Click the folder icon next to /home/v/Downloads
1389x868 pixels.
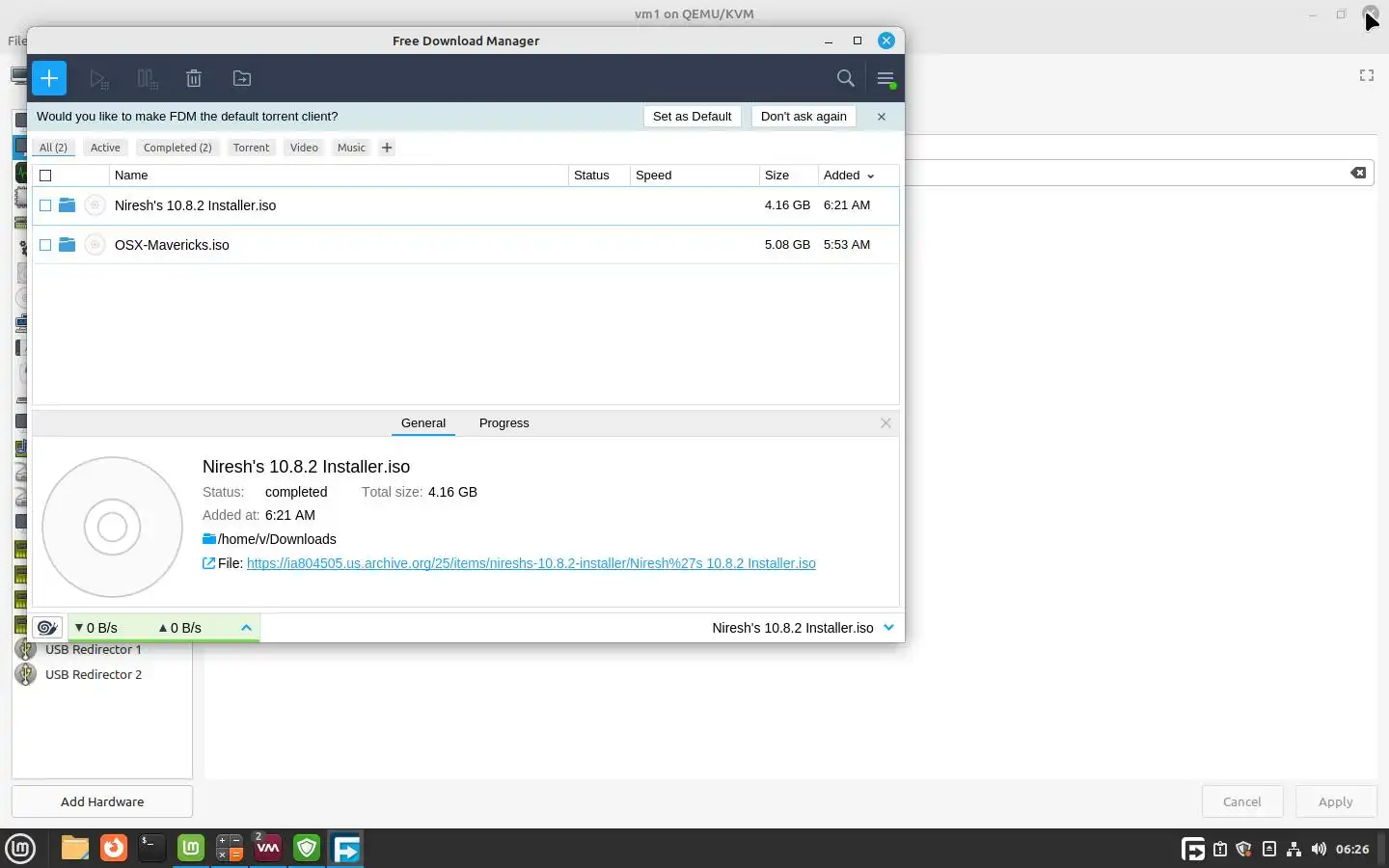tap(208, 539)
